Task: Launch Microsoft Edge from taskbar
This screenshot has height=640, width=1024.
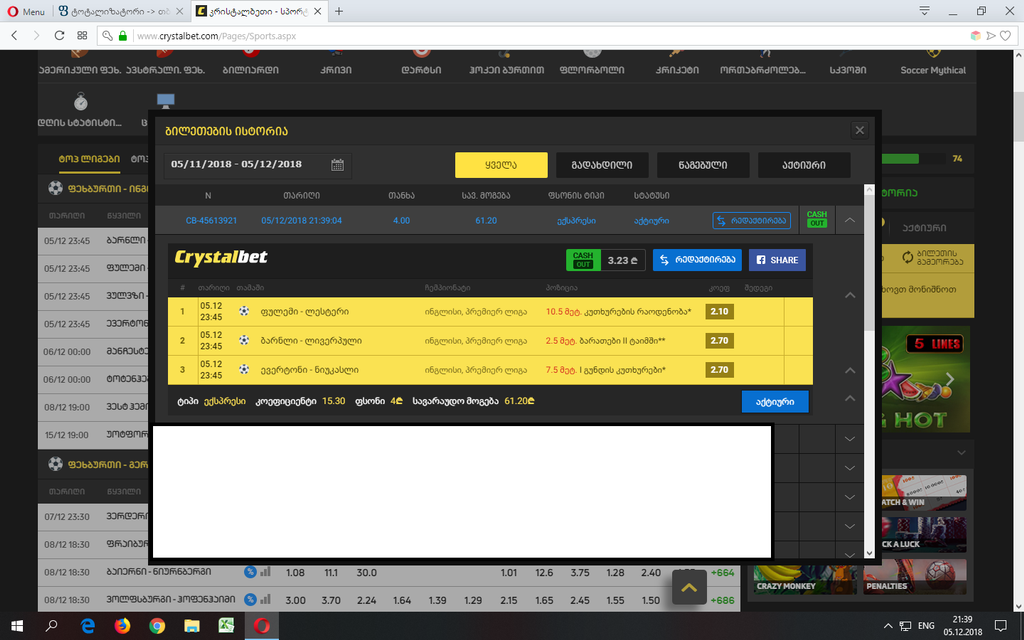Action: pos(88,626)
